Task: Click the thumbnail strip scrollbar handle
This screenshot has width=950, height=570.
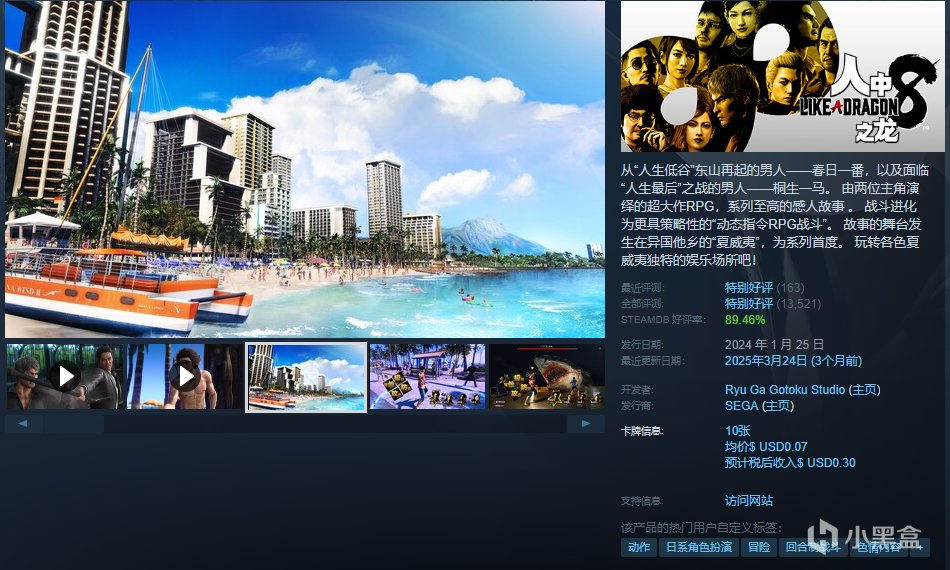Action: (x=73, y=423)
